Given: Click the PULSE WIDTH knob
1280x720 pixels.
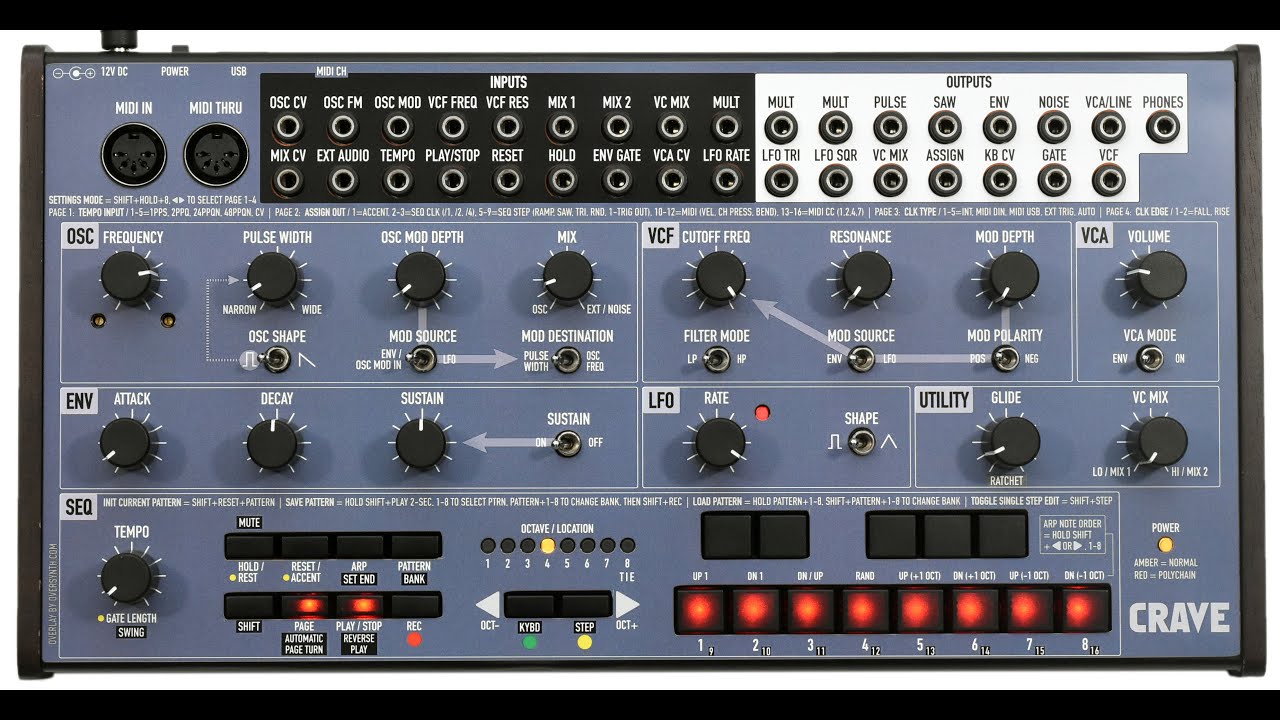Looking at the screenshot, I should coord(274,278).
